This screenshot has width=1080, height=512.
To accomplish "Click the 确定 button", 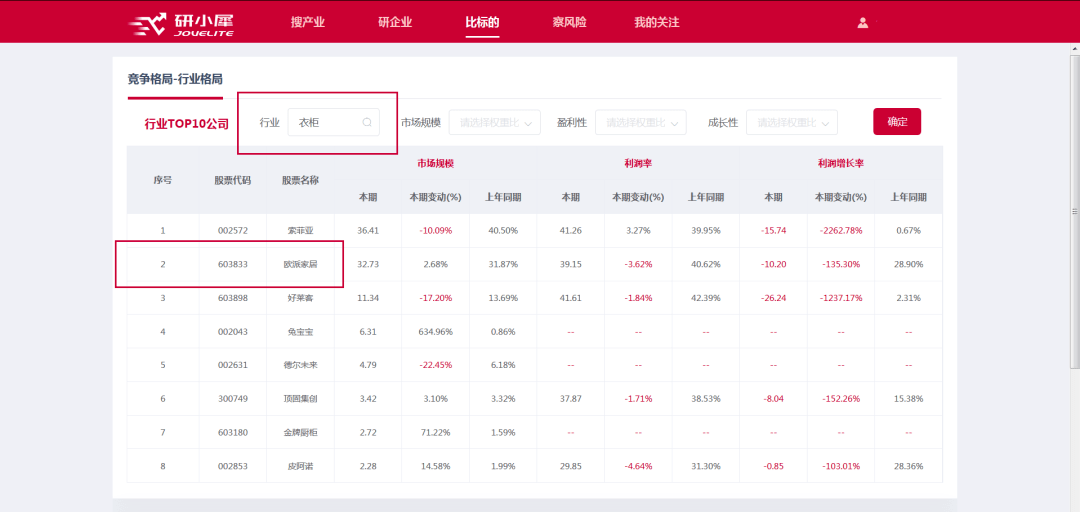I will click(897, 122).
